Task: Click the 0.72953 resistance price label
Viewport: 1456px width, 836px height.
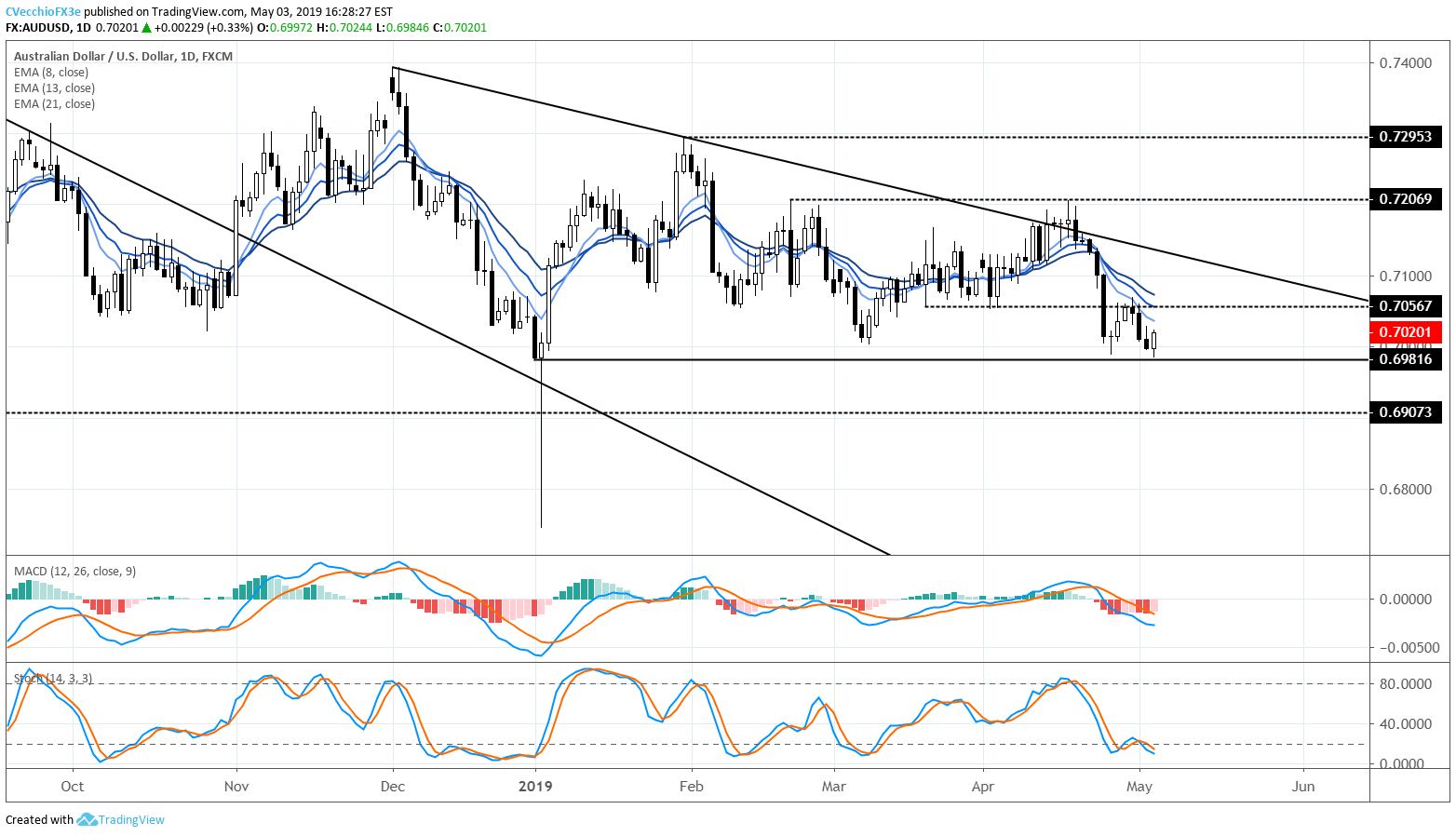Action: tap(1405, 137)
